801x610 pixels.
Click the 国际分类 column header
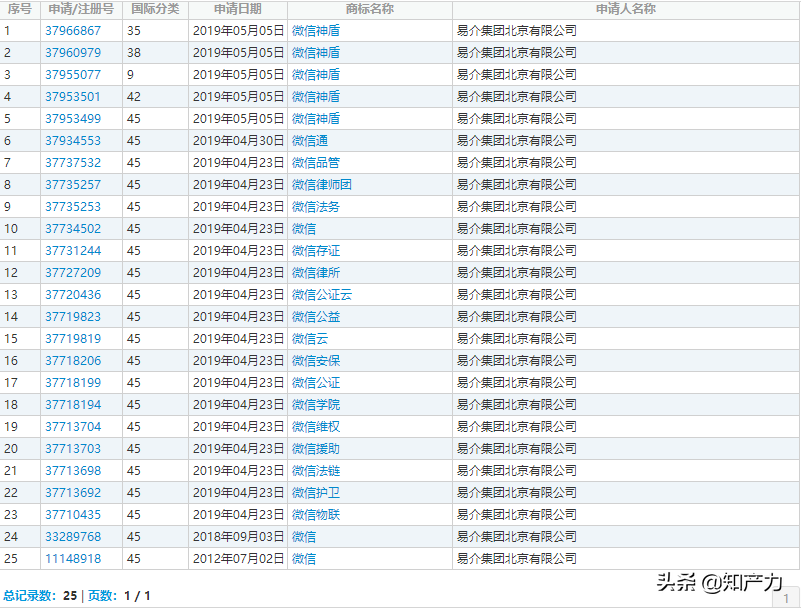point(155,9)
